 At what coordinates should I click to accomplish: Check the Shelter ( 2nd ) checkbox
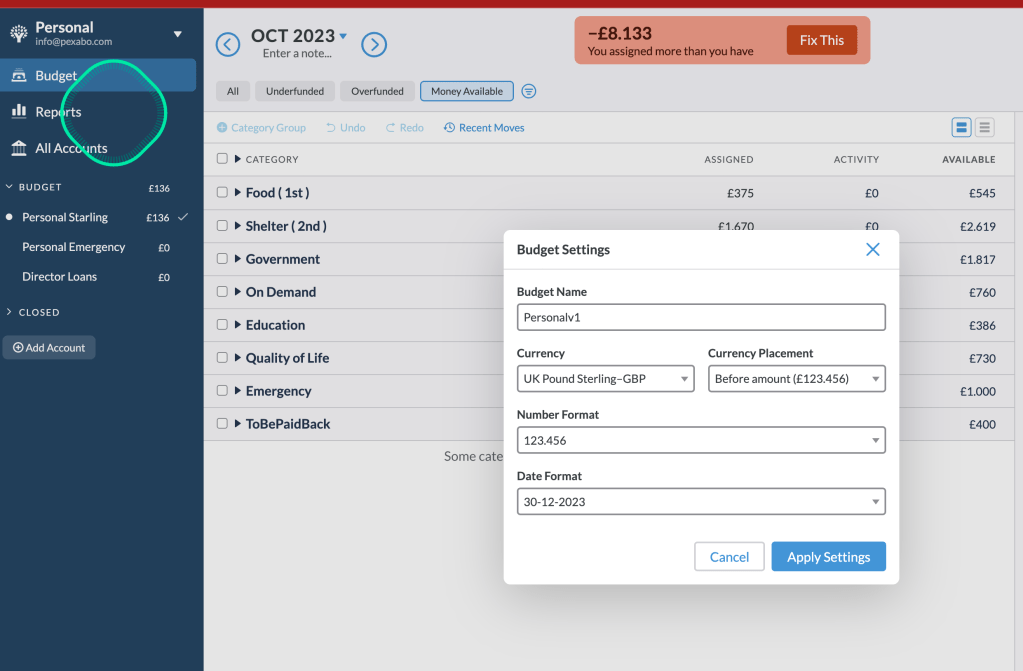pyautogui.click(x=222, y=225)
